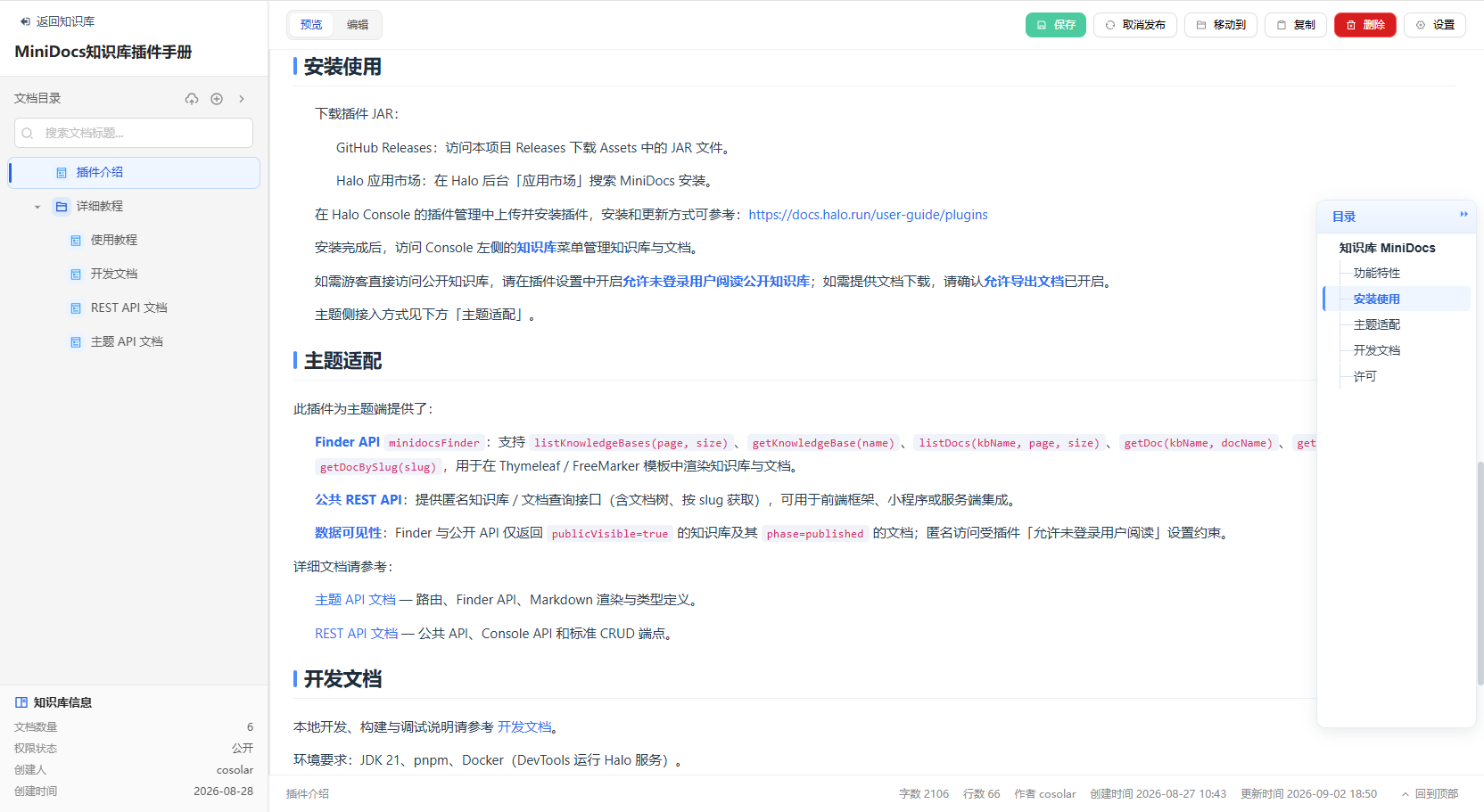Viewport: 1484px width, 812px height.
Task: Collapse the 目录 panel with double arrow
Action: (x=1463, y=215)
